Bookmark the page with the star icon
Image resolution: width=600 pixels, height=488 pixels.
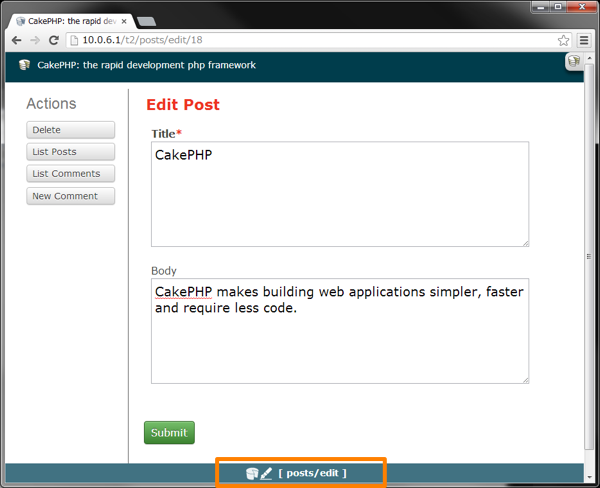coord(563,40)
